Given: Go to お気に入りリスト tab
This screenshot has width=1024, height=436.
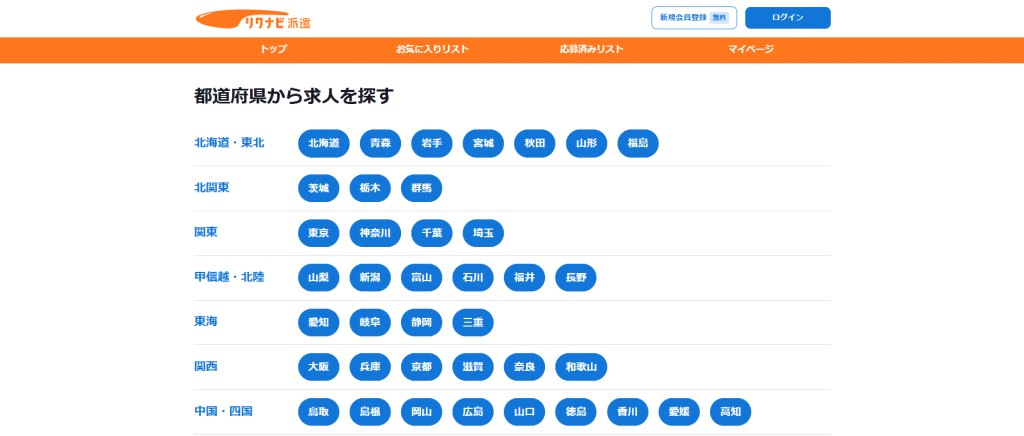Looking at the screenshot, I should [432, 49].
